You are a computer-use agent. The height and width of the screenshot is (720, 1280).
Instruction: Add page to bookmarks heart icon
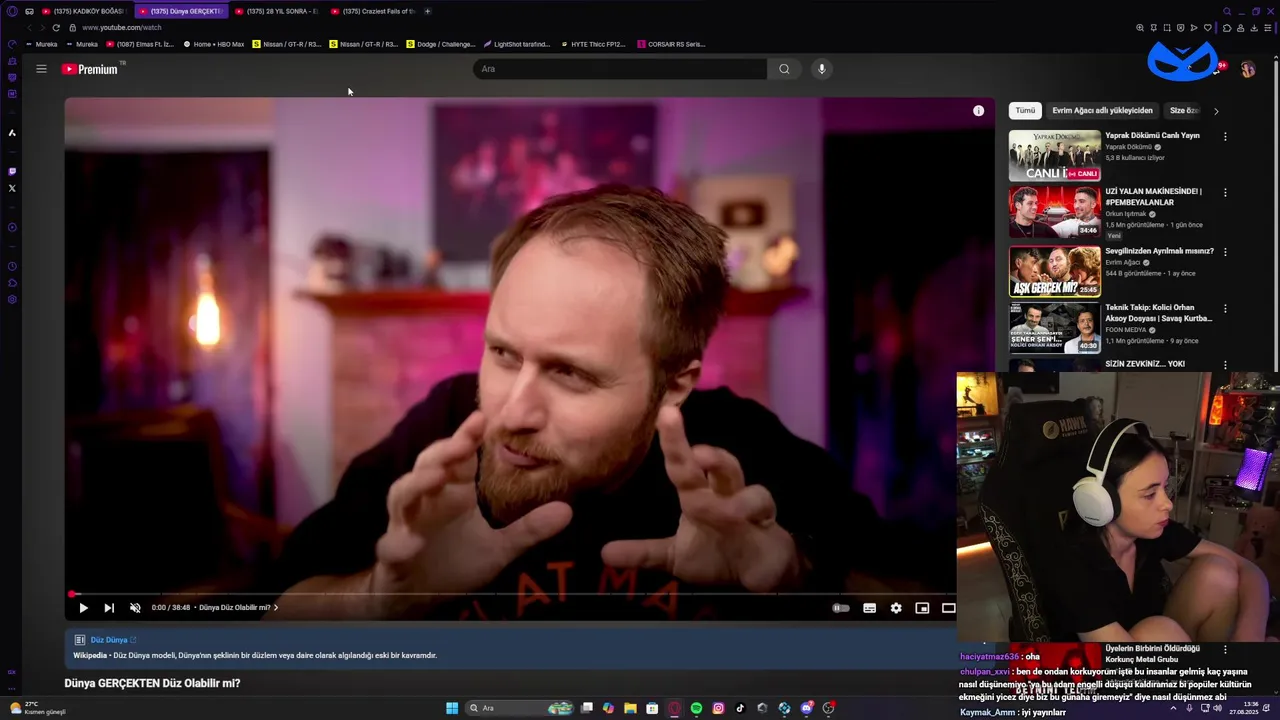1207,28
